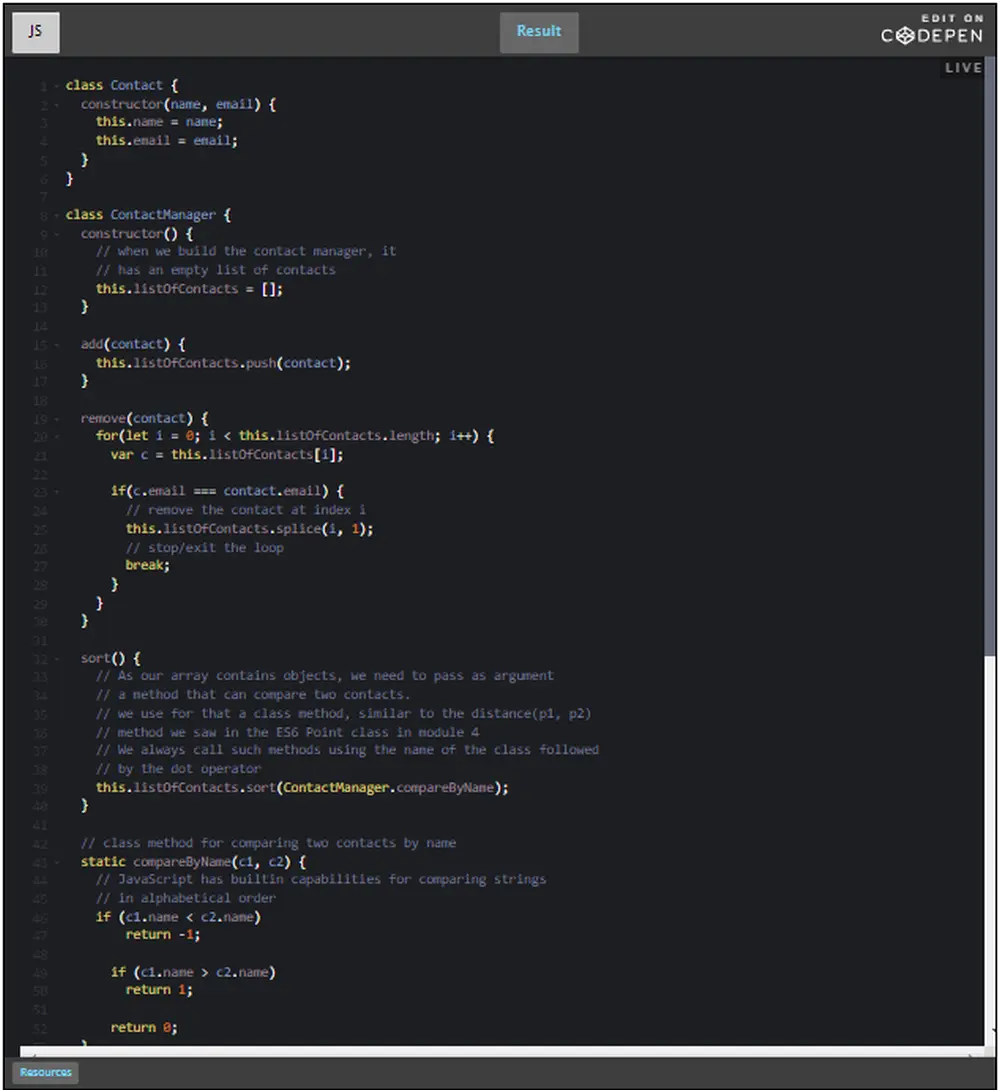Image resolution: width=1000 pixels, height=1090 pixels.
Task: Click the '// remove the contact at index i' comment
Action: coord(246,510)
